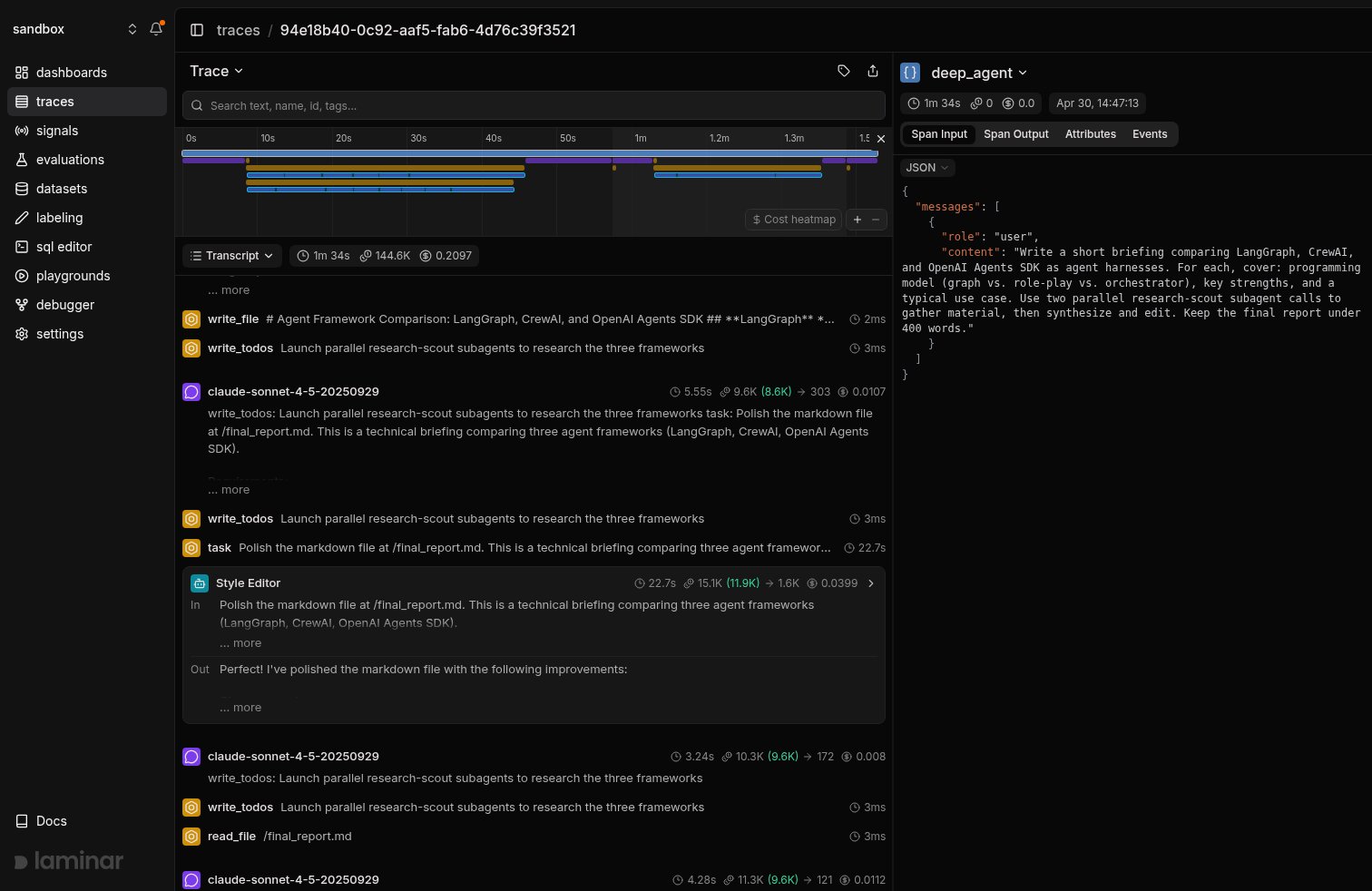
Task: Toggle the Cost heatmap button
Action: pos(794,220)
